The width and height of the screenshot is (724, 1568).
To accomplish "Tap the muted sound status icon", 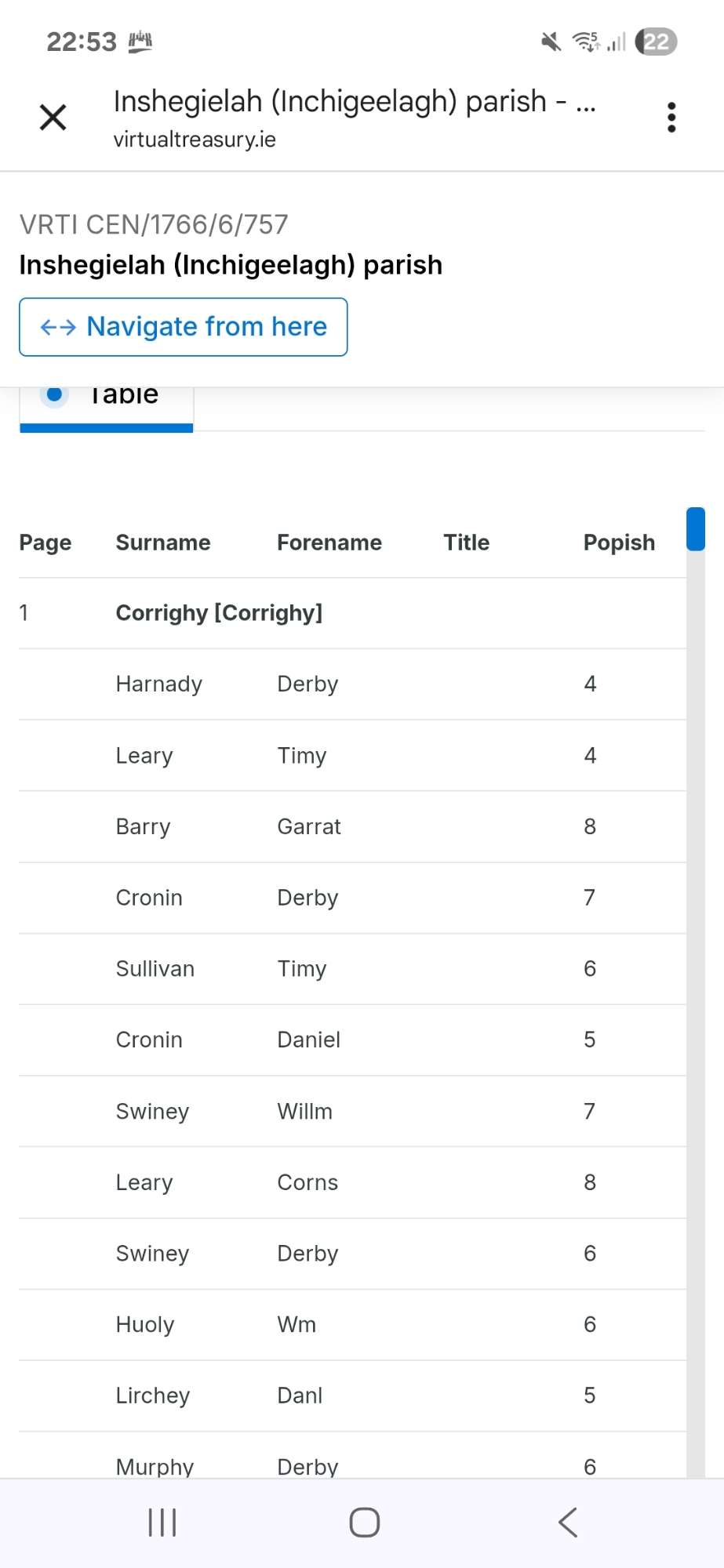I will pos(551,42).
